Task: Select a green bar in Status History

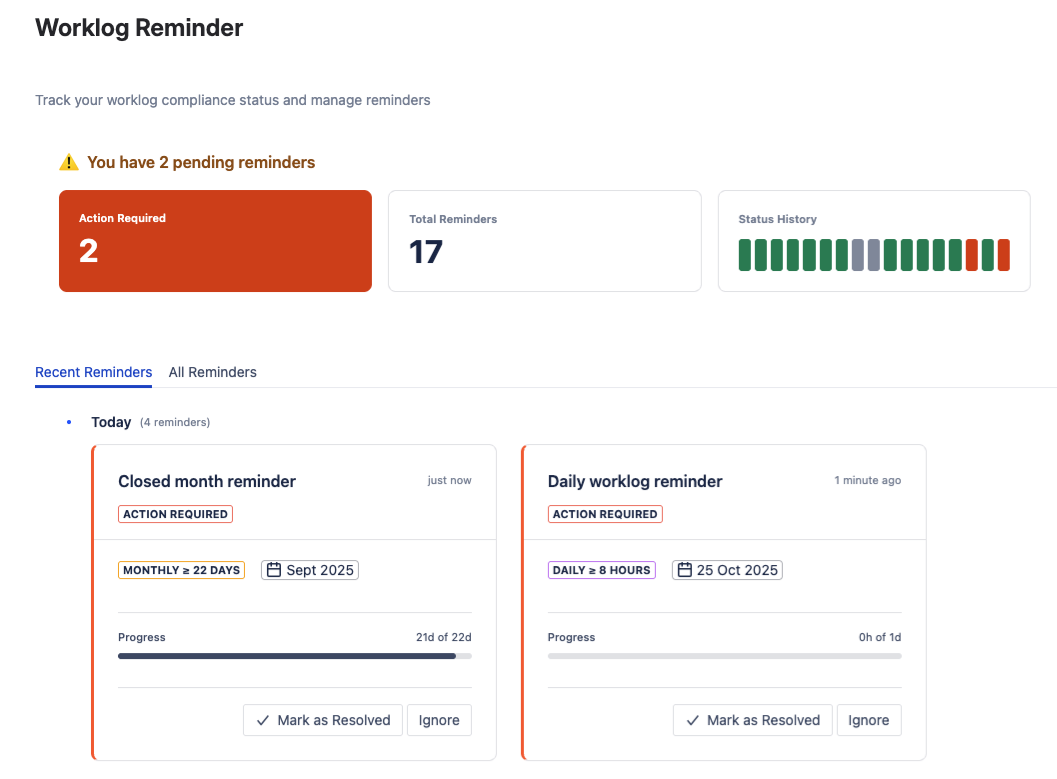Action: [746, 255]
